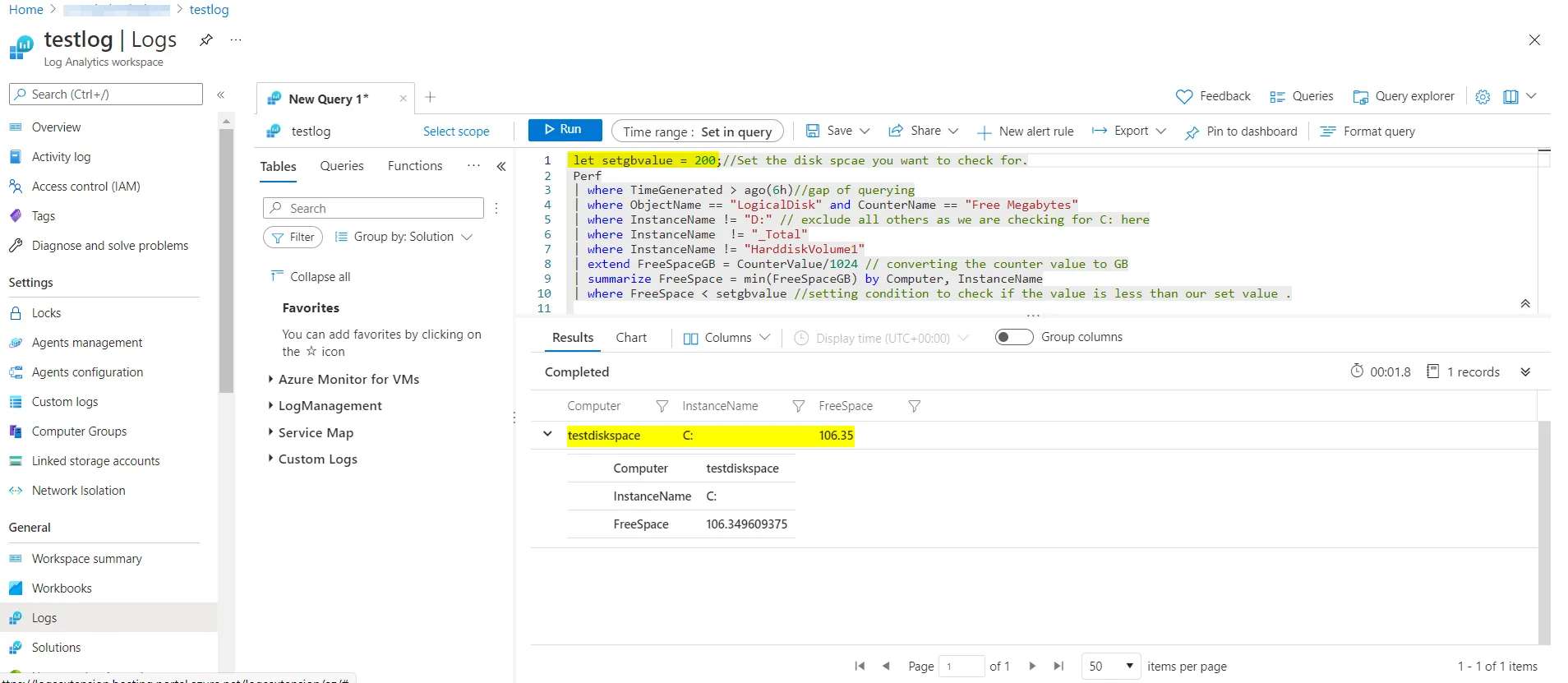Go to the last results page

[1058, 666]
